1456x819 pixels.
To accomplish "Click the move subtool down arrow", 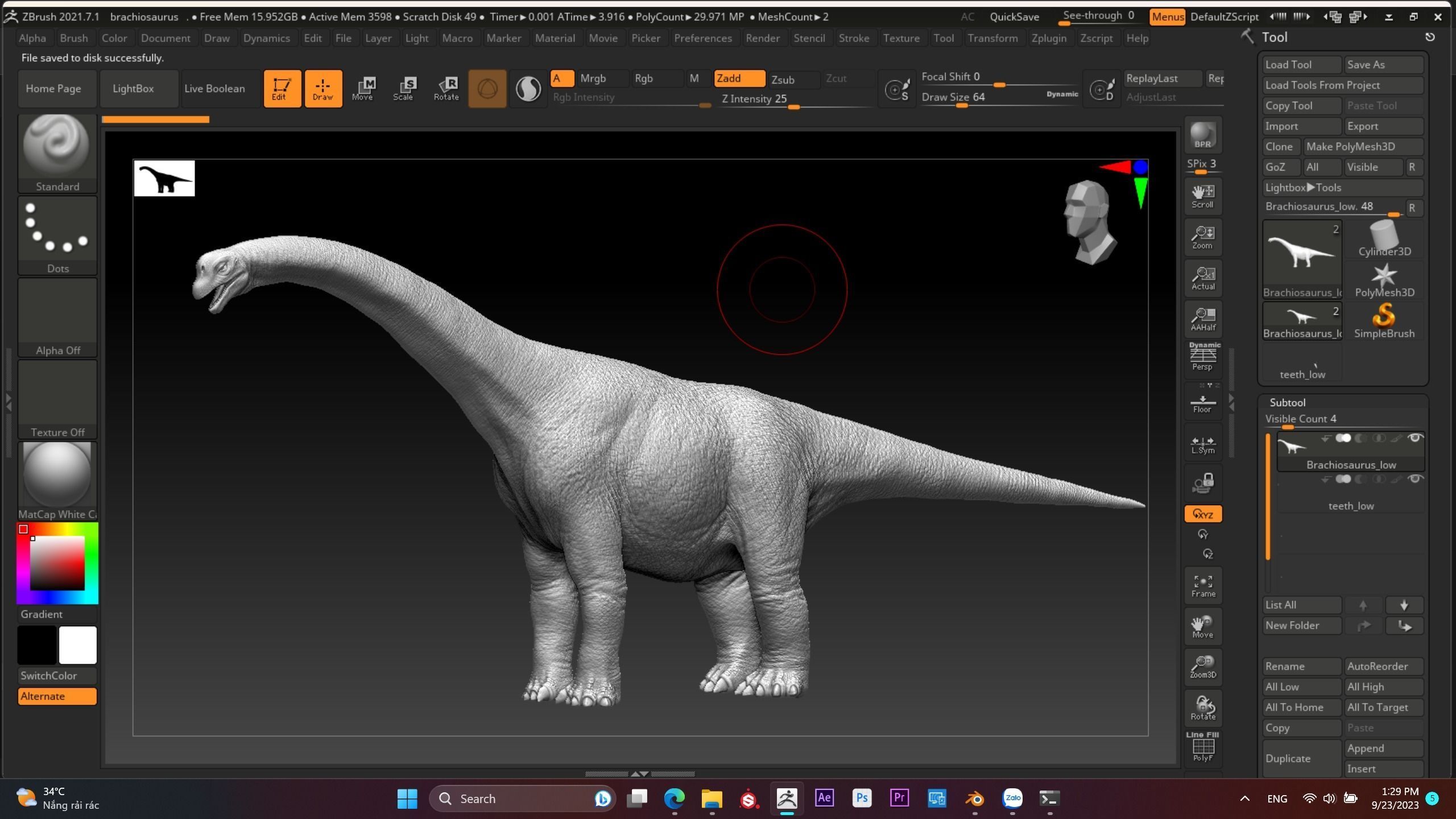I will click(x=1404, y=605).
